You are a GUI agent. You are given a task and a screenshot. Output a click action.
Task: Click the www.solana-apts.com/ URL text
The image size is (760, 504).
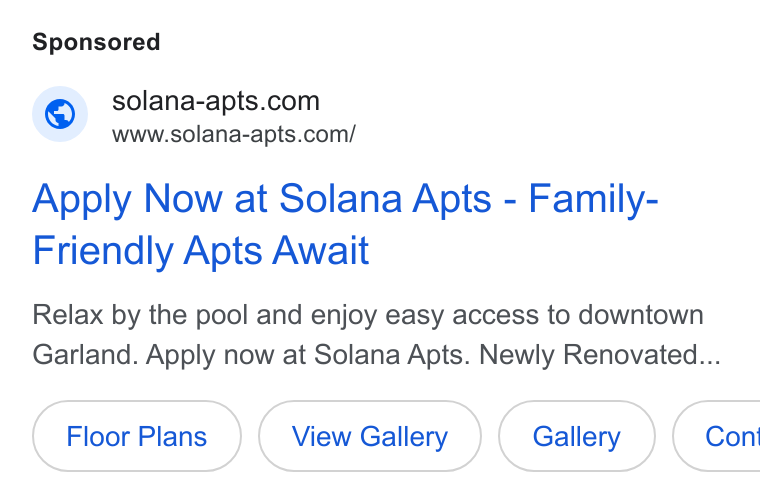[234, 134]
